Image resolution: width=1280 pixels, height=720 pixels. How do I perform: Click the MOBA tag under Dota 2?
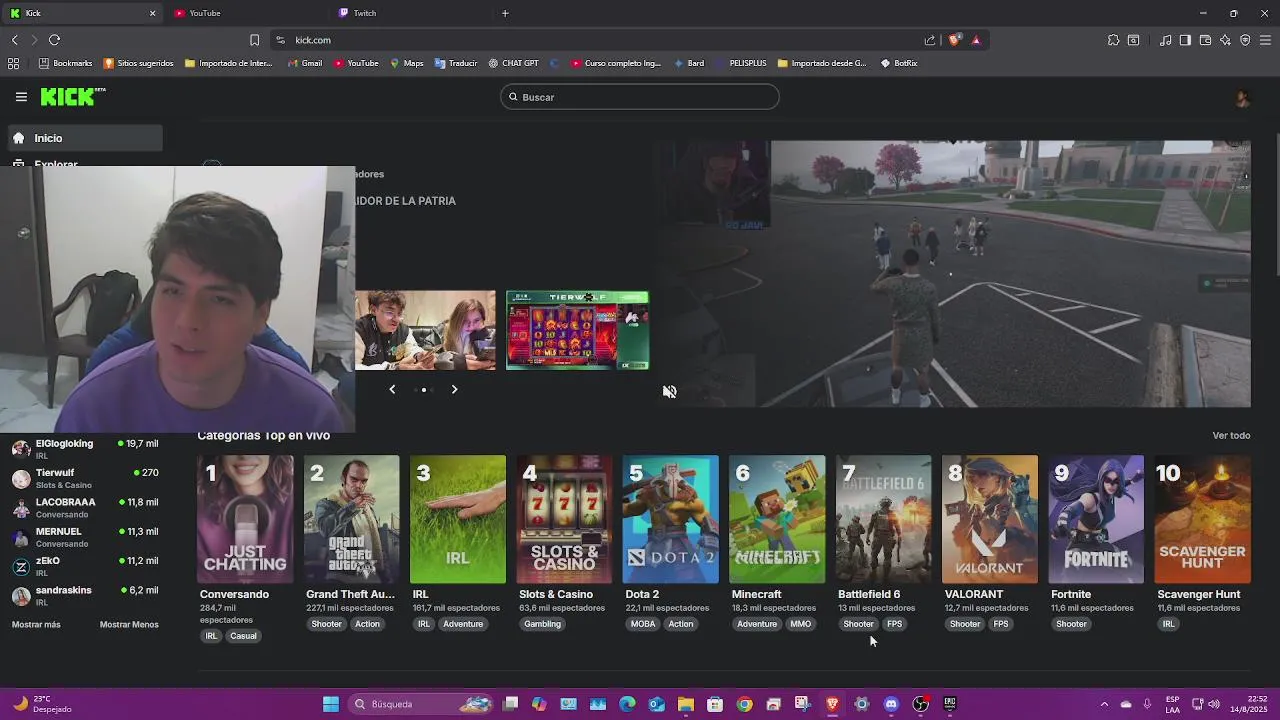[x=643, y=624]
